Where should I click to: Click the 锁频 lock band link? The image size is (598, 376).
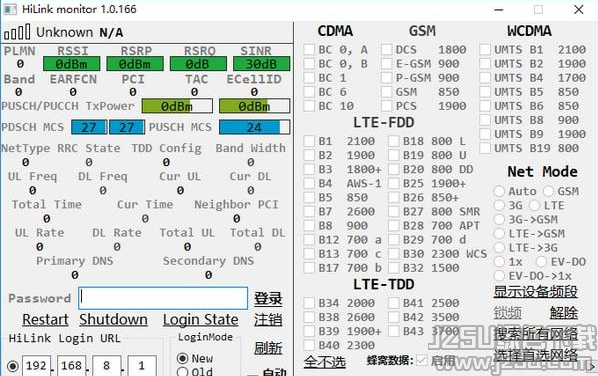[508, 313]
